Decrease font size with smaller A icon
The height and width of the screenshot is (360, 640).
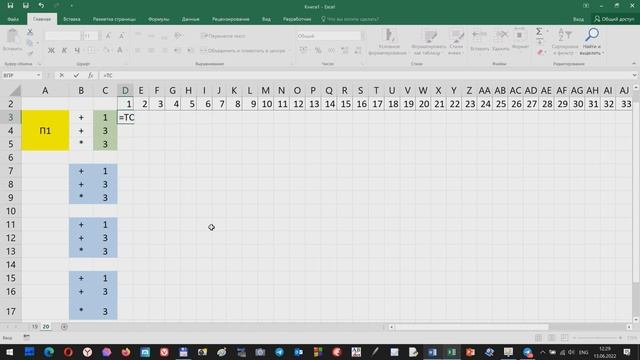click(122, 36)
